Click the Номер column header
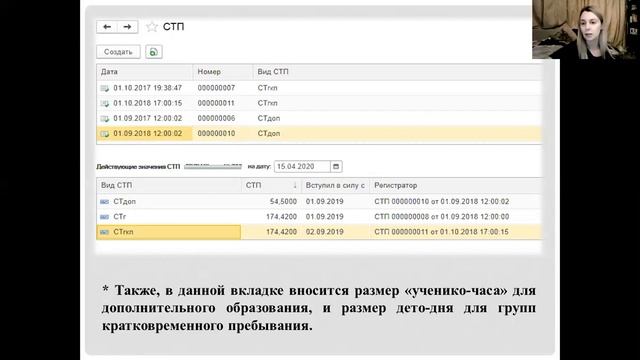 coord(223,72)
